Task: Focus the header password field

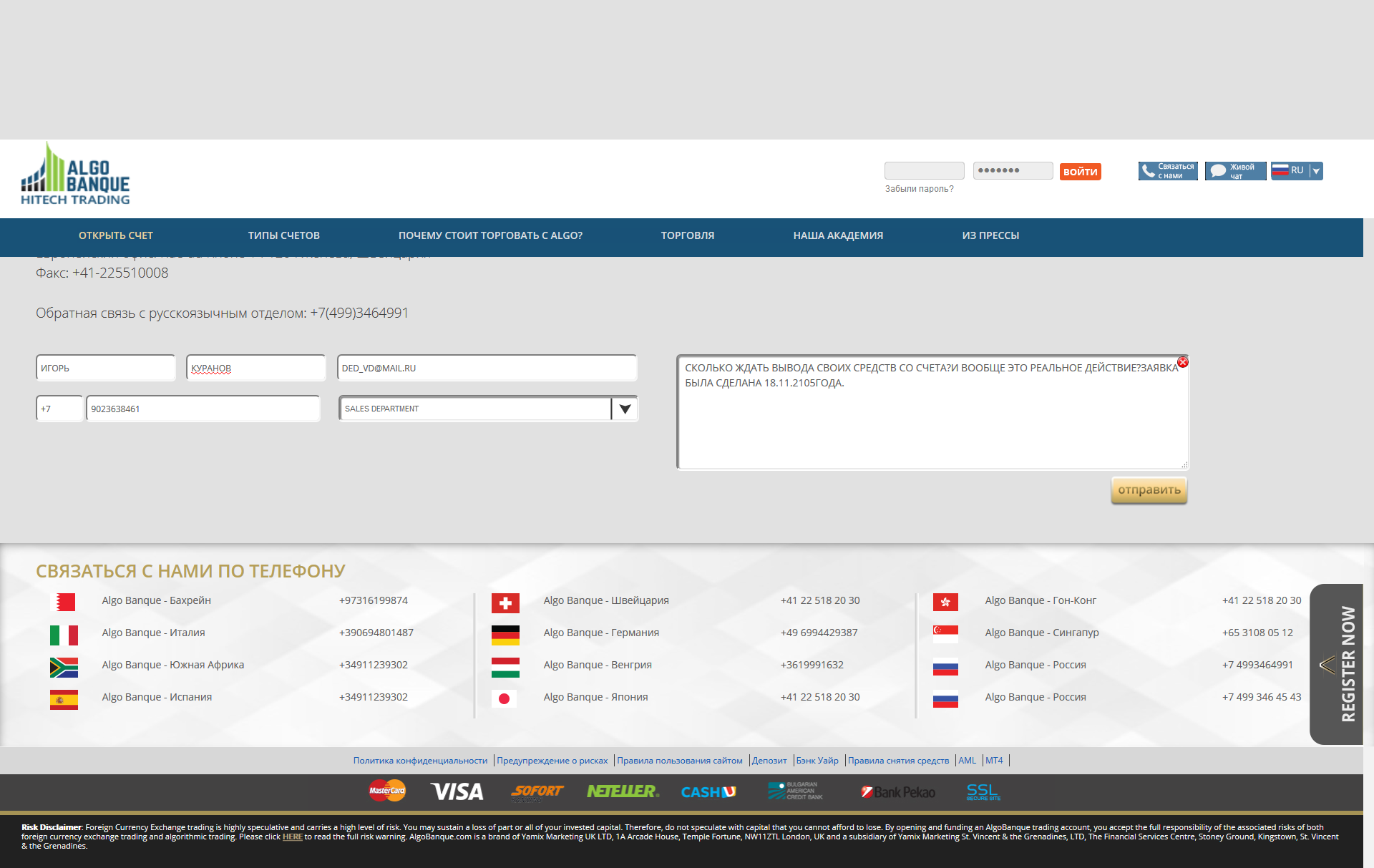Action: click(1013, 170)
